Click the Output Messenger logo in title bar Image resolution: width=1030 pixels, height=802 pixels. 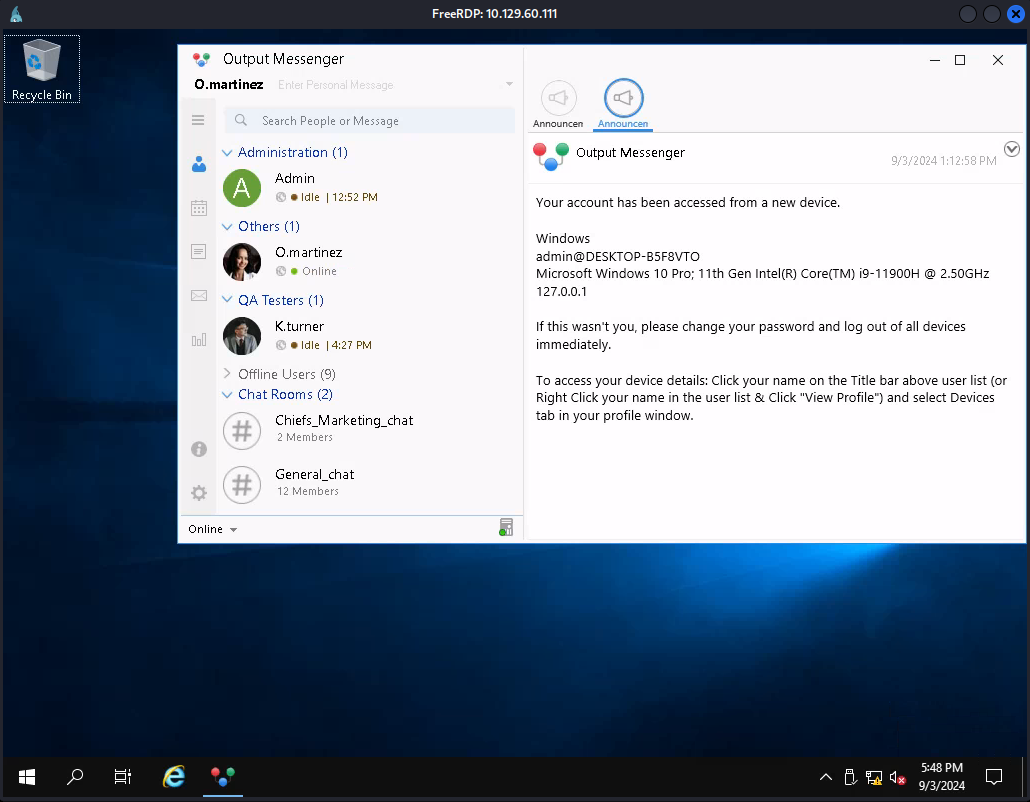[x=201, y=60]
